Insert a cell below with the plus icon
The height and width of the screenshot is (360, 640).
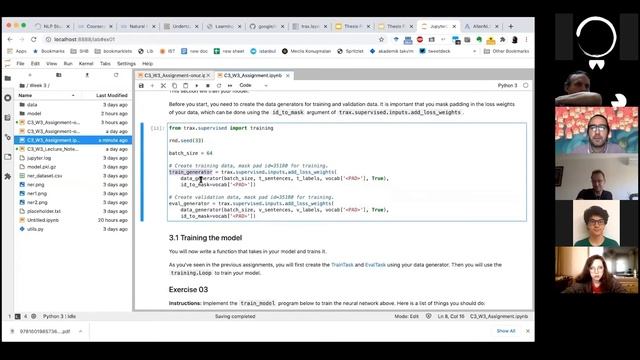[x=152, y=86]
